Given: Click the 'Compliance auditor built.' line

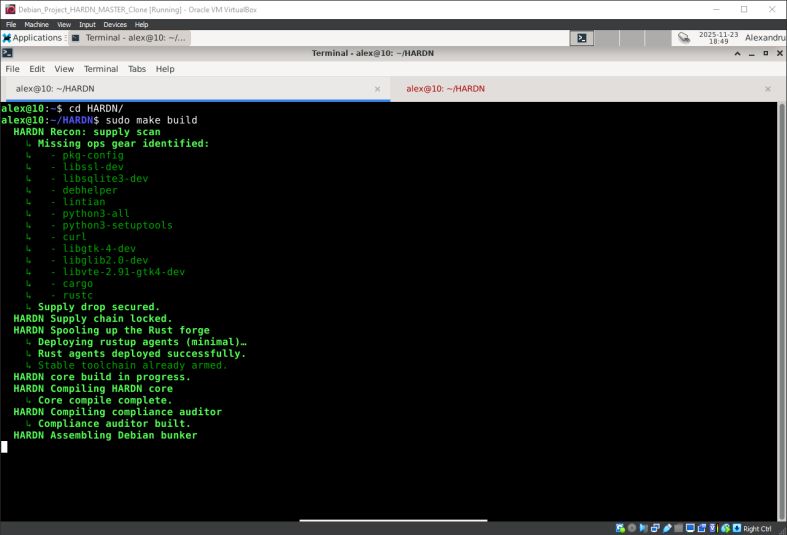Looking at the screenshot, I should (114, 424).
